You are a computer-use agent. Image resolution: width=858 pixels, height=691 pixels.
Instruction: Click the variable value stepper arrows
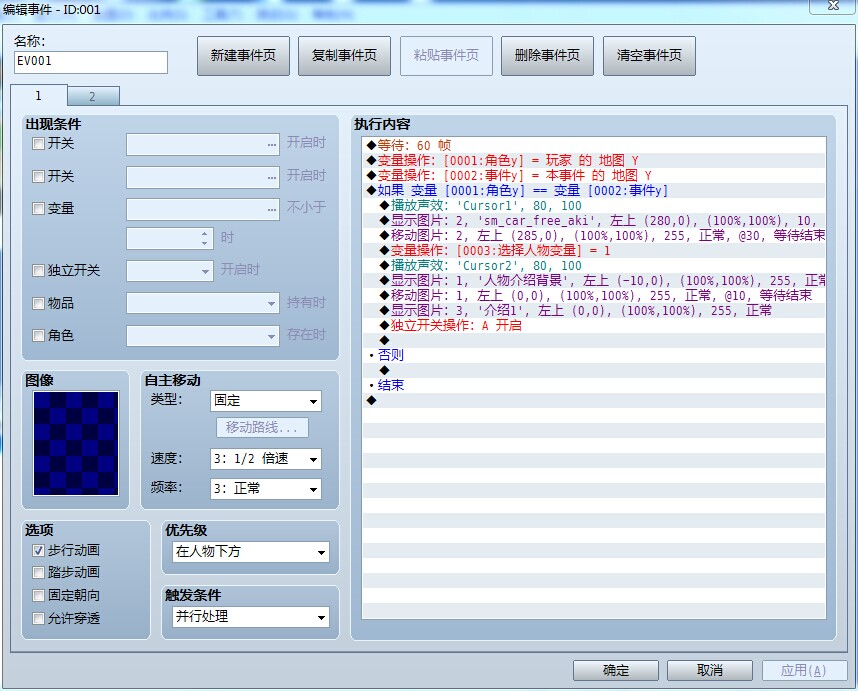[205, 239]
